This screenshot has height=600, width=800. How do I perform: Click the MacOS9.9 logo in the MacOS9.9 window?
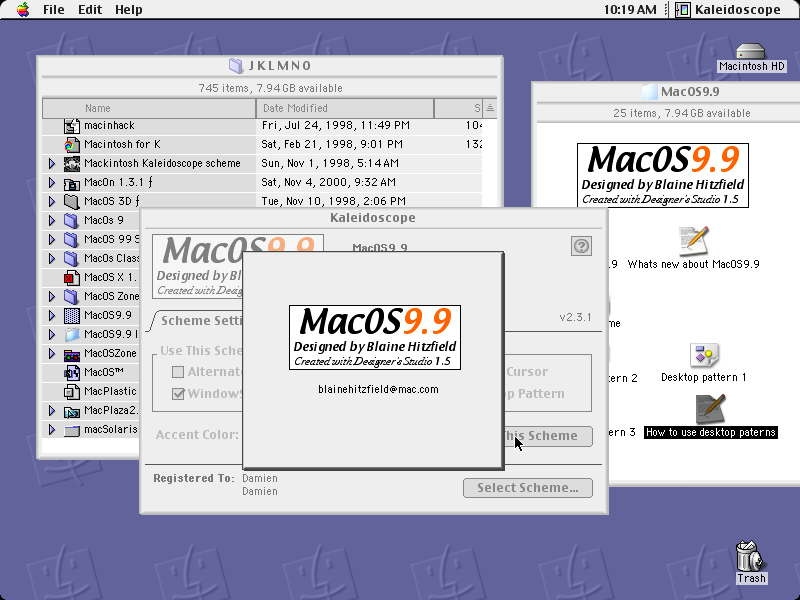click(663, 175)
